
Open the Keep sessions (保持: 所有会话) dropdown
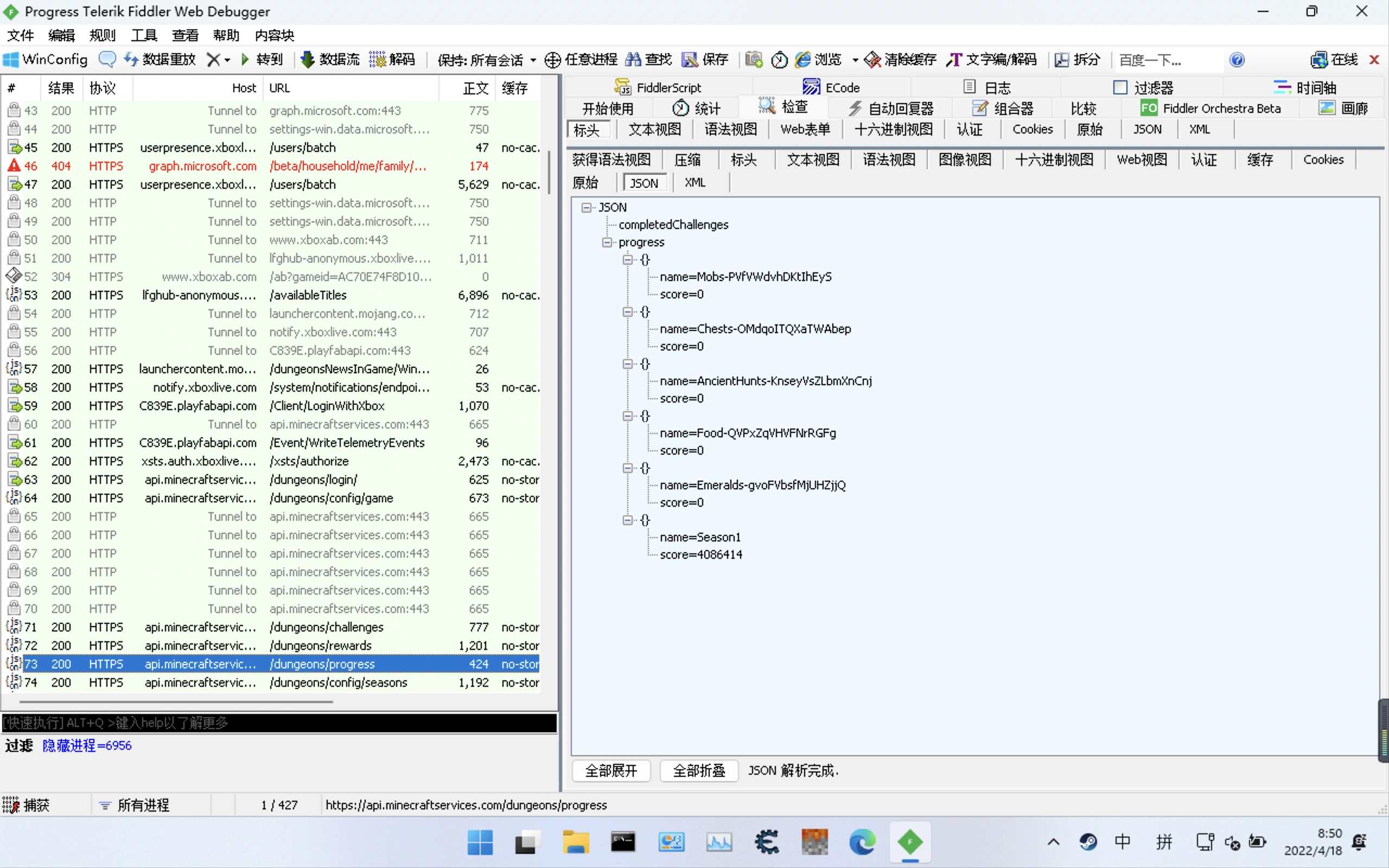click(486, 60)
